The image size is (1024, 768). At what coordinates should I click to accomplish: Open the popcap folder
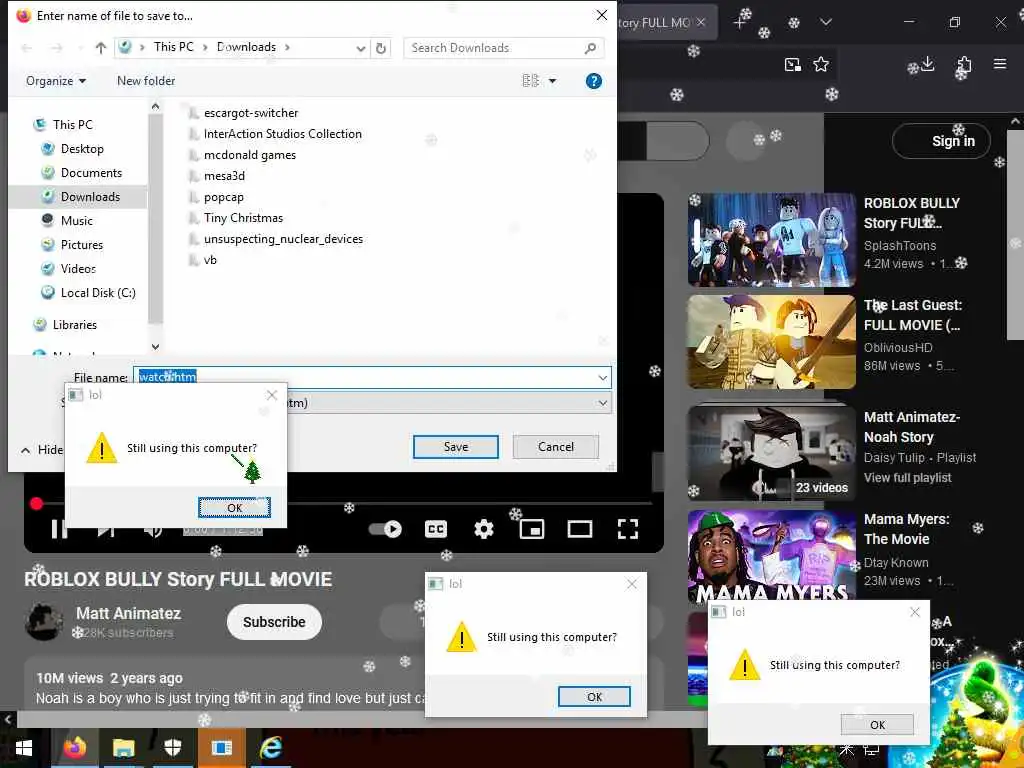tap(223, 197)
